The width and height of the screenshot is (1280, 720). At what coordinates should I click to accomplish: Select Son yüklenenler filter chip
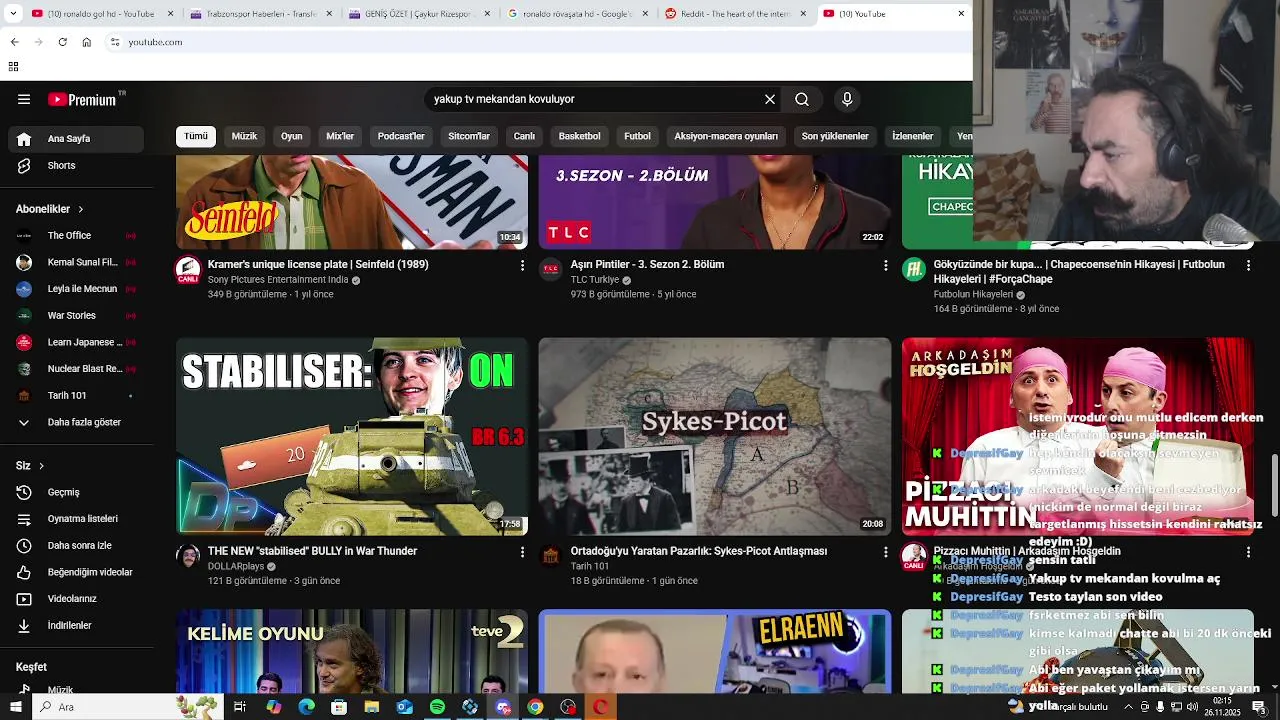click(x=835, y=136)
